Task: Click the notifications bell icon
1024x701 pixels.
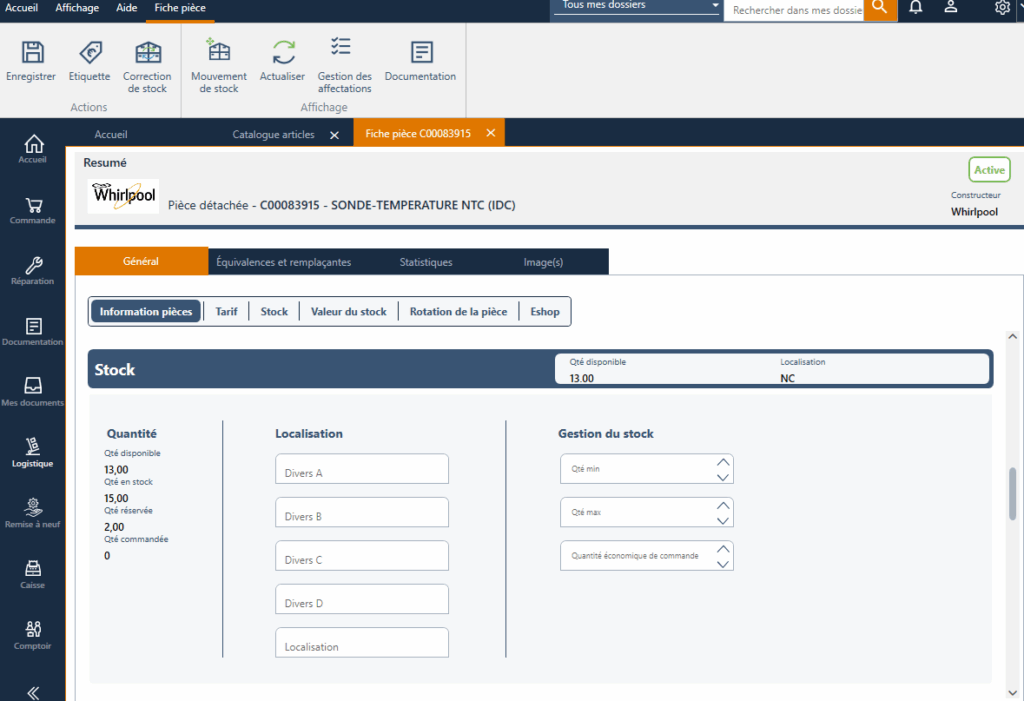Action: 915,8
